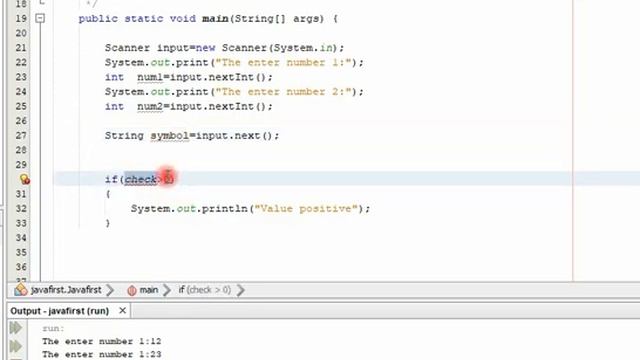
Task: Click the output line ending in 1:12
Action: coord(102,341)
